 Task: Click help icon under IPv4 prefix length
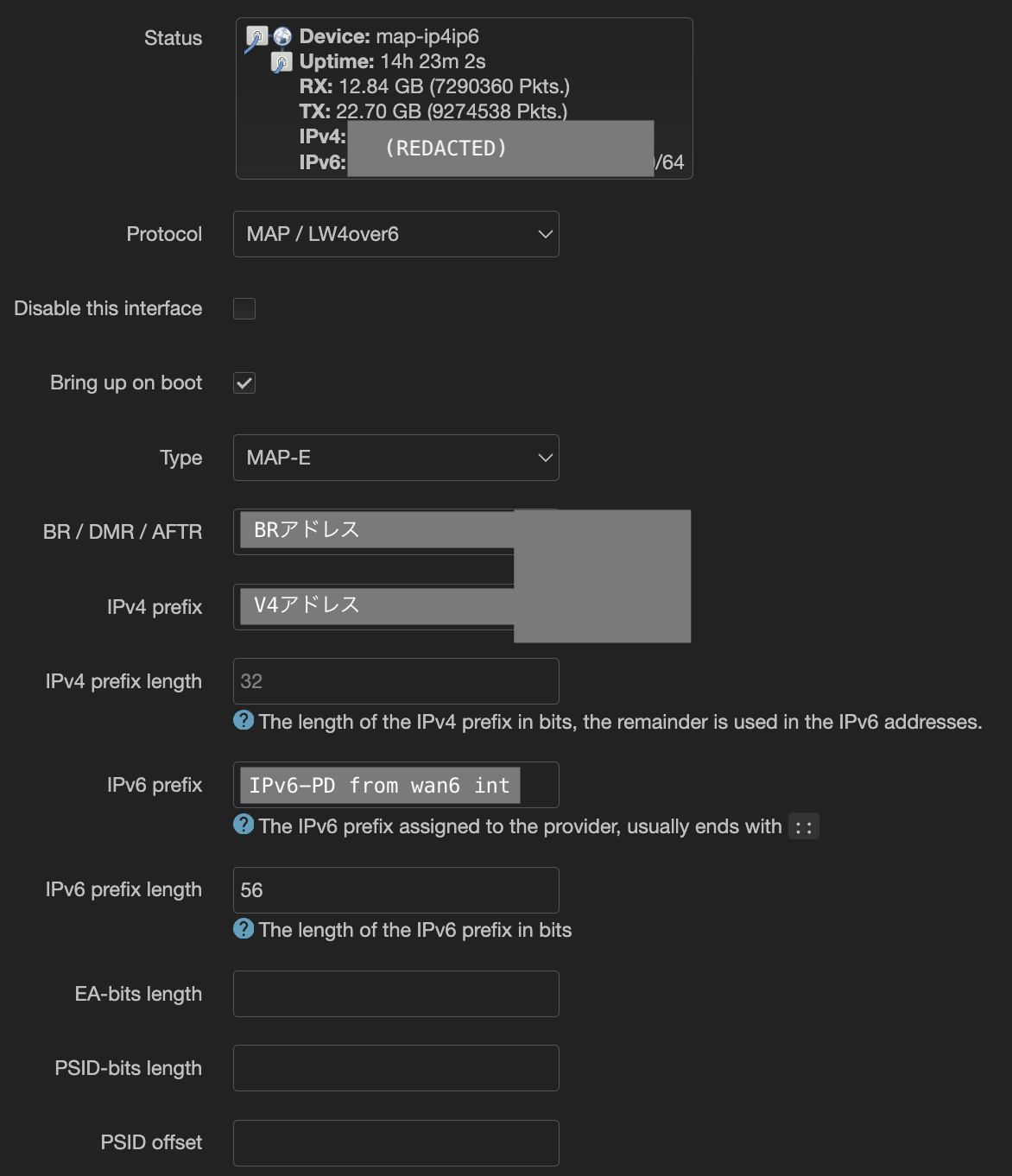244,720
